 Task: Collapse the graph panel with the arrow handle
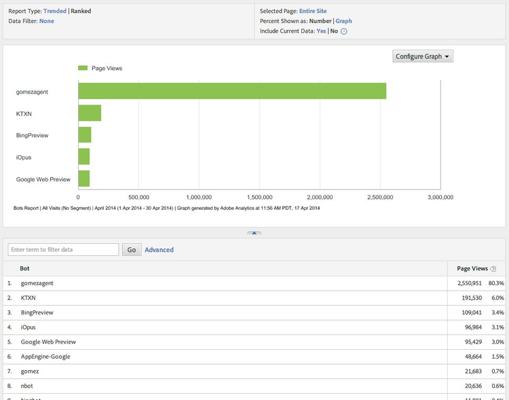click(254, 233)
